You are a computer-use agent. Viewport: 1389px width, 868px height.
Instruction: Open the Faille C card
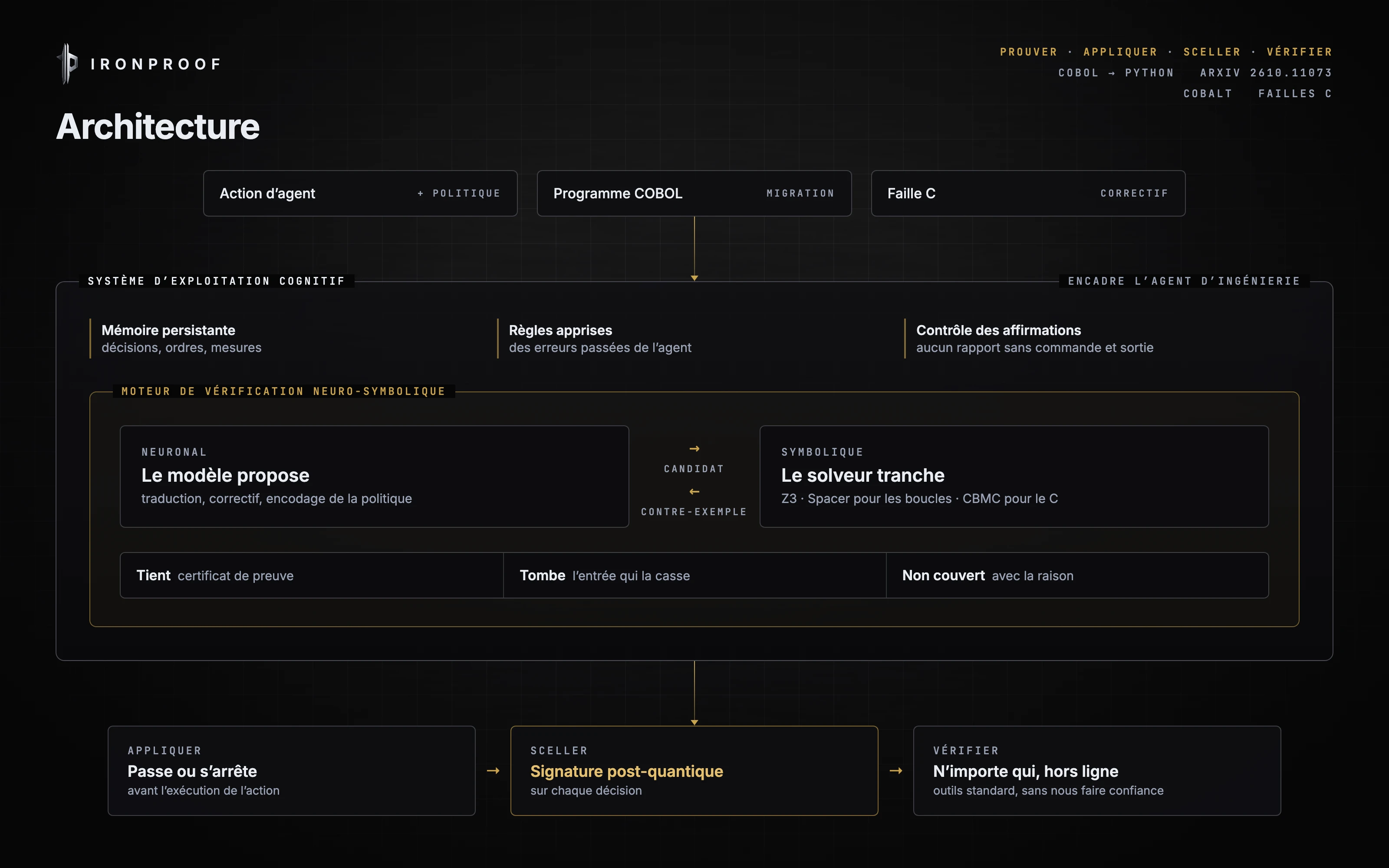1028,194
